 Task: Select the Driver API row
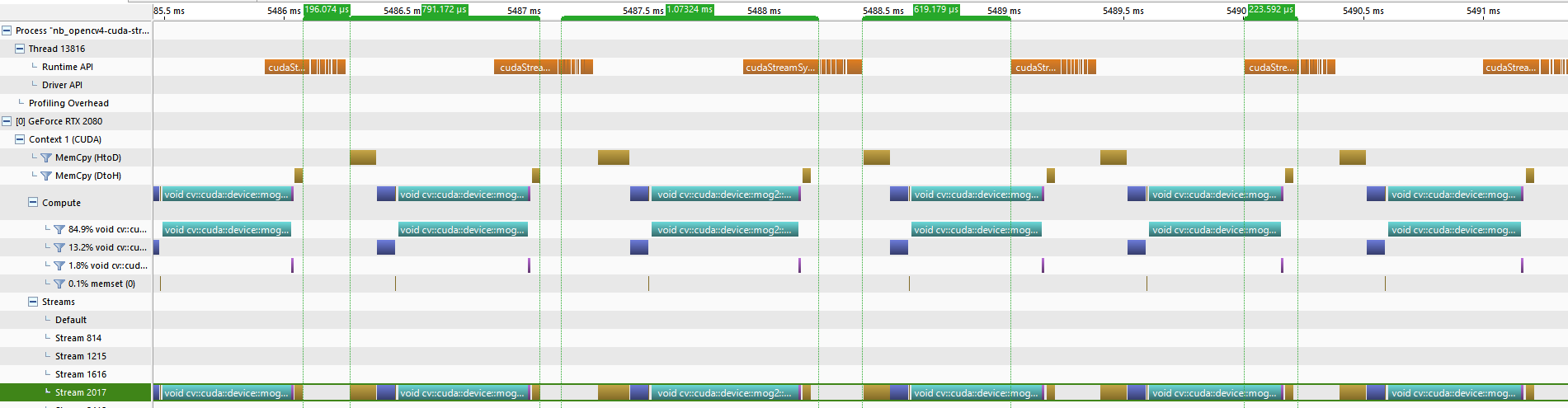(x=76, y=85)
